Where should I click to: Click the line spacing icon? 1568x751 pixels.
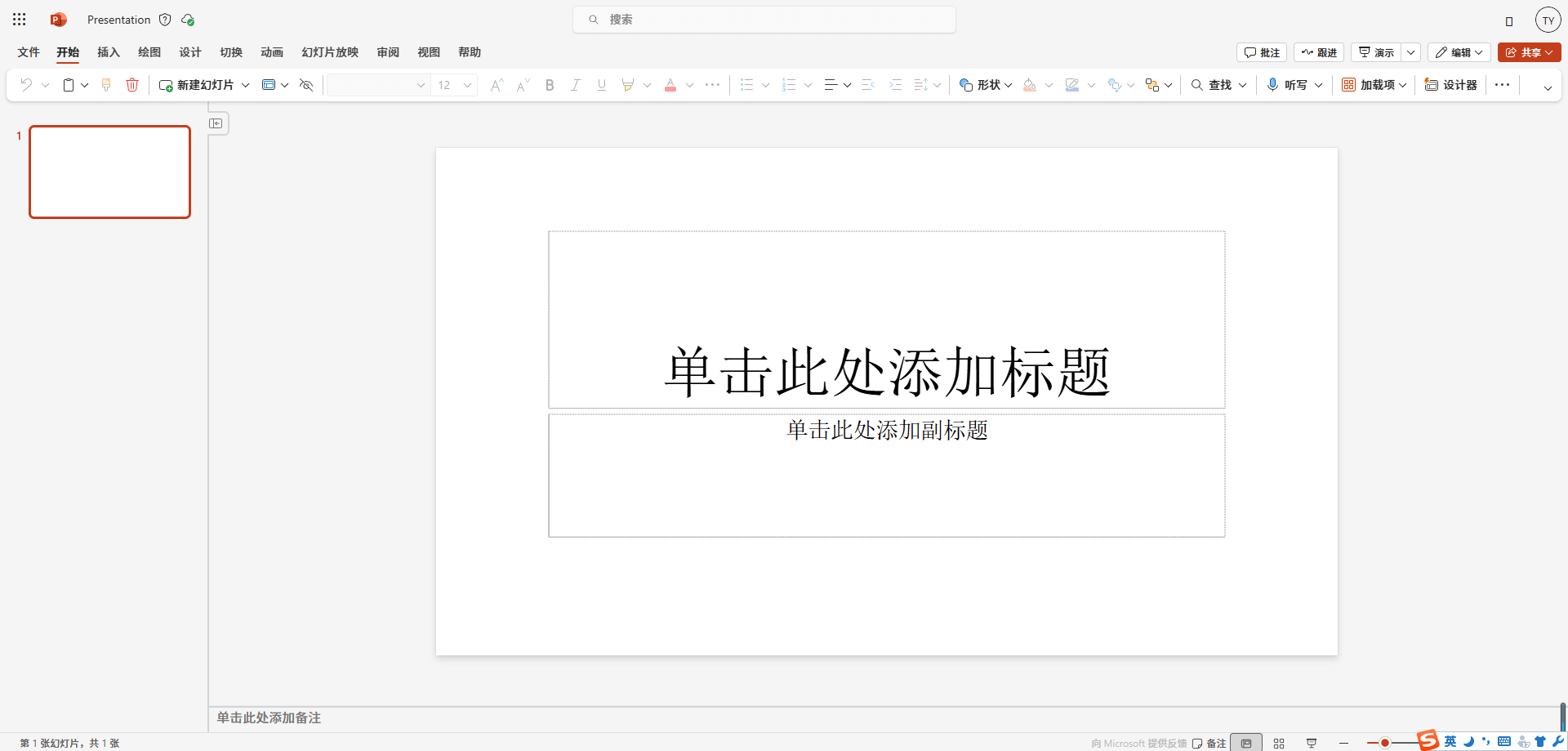pos(921,85)
